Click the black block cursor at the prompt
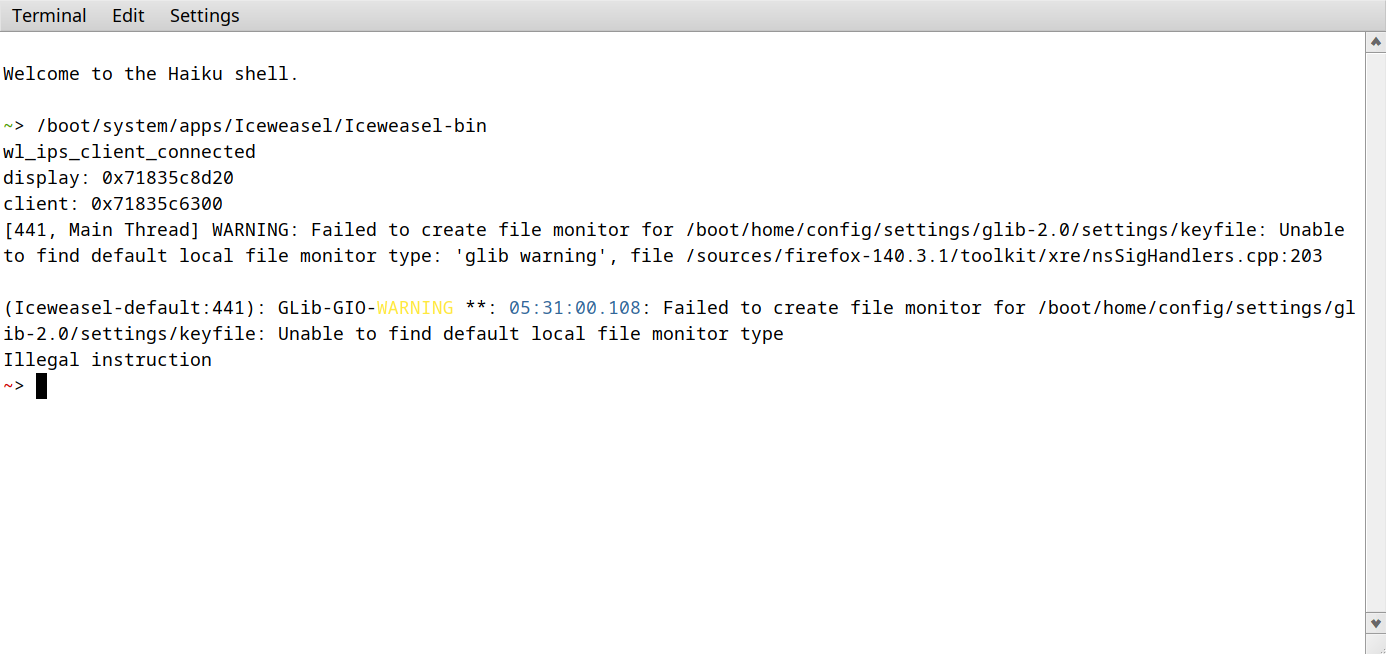This screenshot has width=1386, height=654. (x=41, y=386)
